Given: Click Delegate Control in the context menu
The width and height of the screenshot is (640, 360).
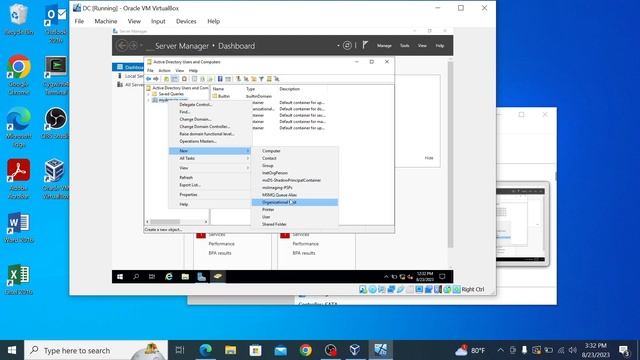Looking at the screenshot, I should pos(210,104).
